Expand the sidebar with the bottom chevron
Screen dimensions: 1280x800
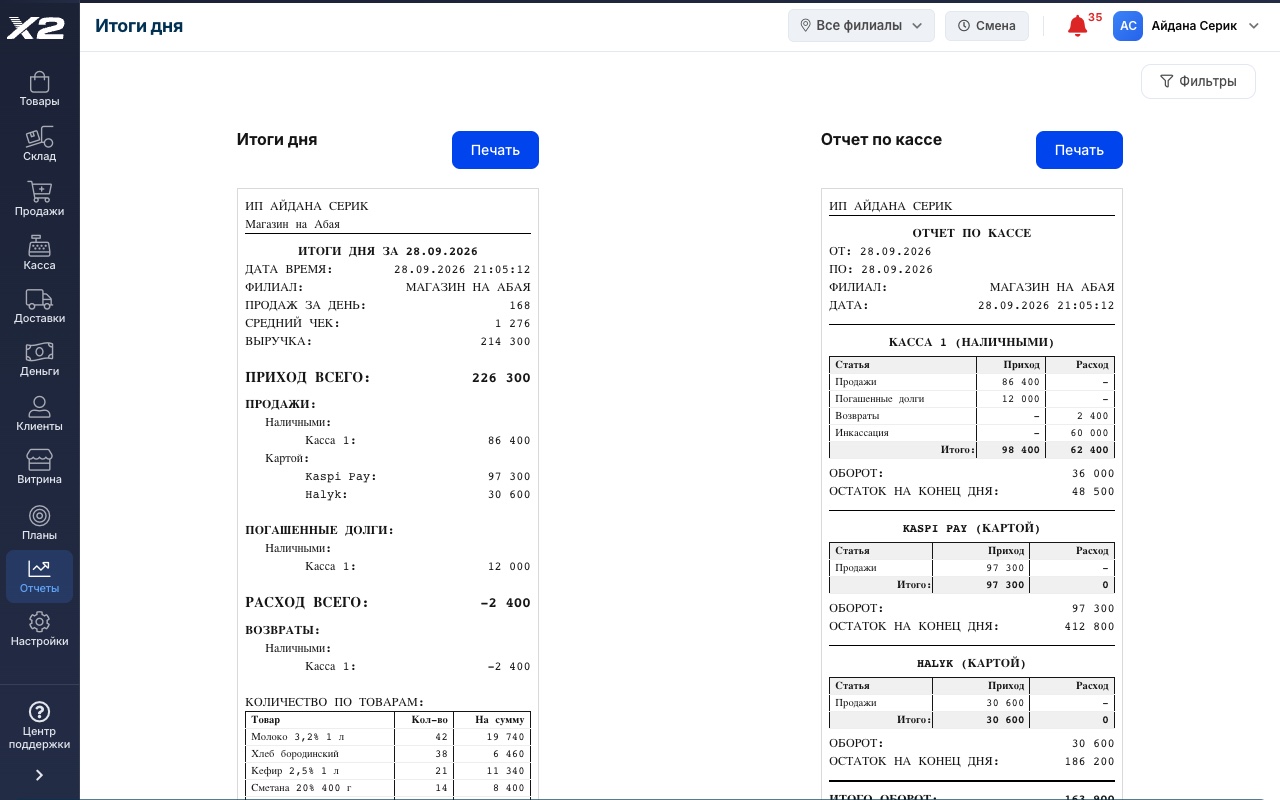39,775
